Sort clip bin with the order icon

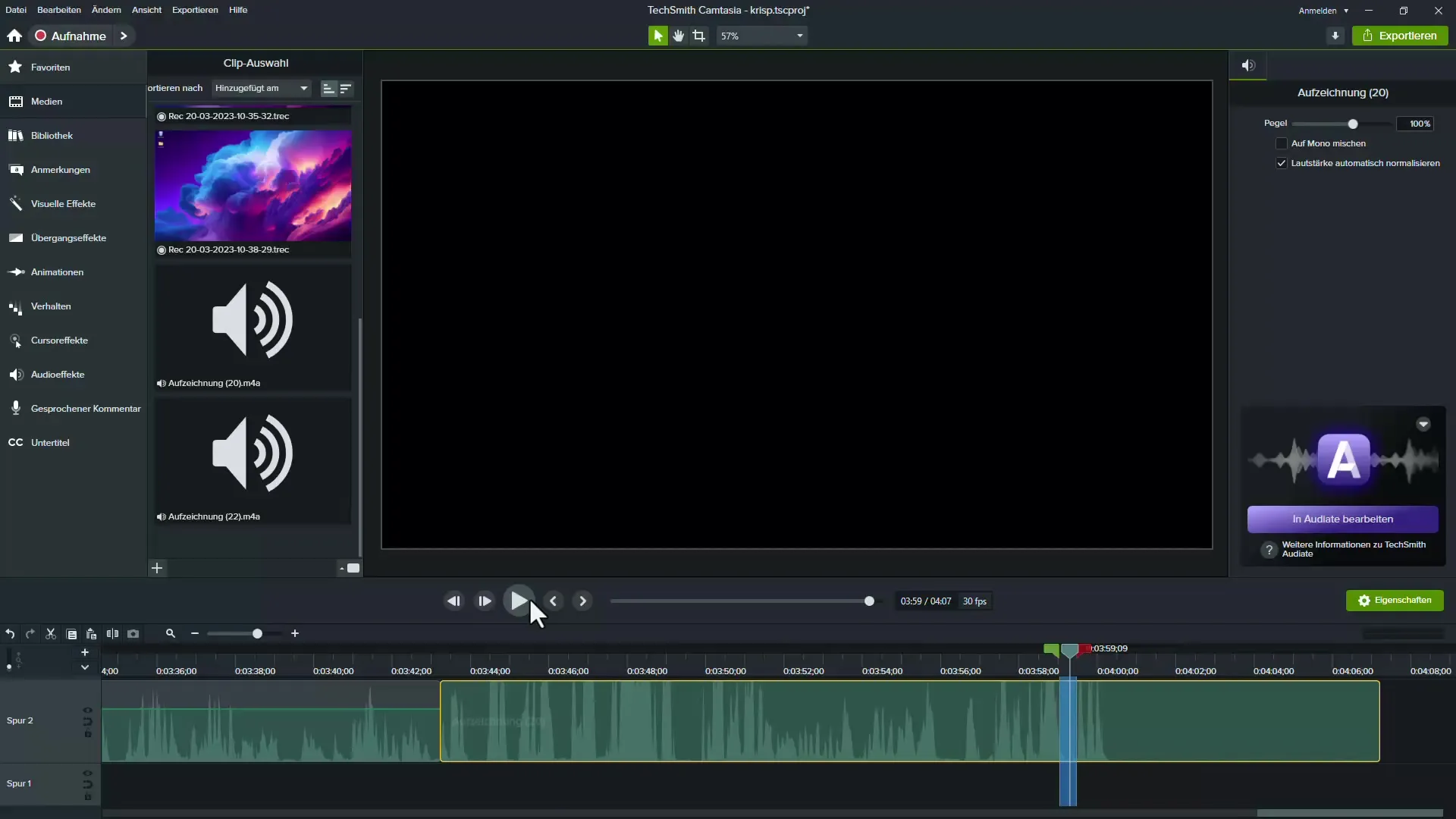click(346, 89)
